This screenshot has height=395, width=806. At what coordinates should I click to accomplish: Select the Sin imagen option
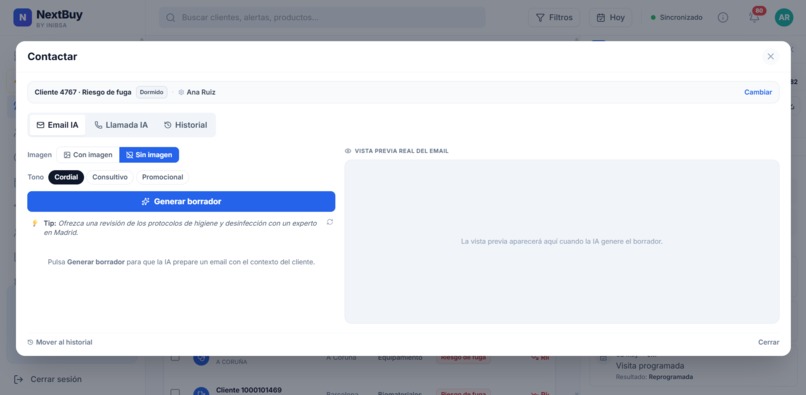(x=149, y=155)
